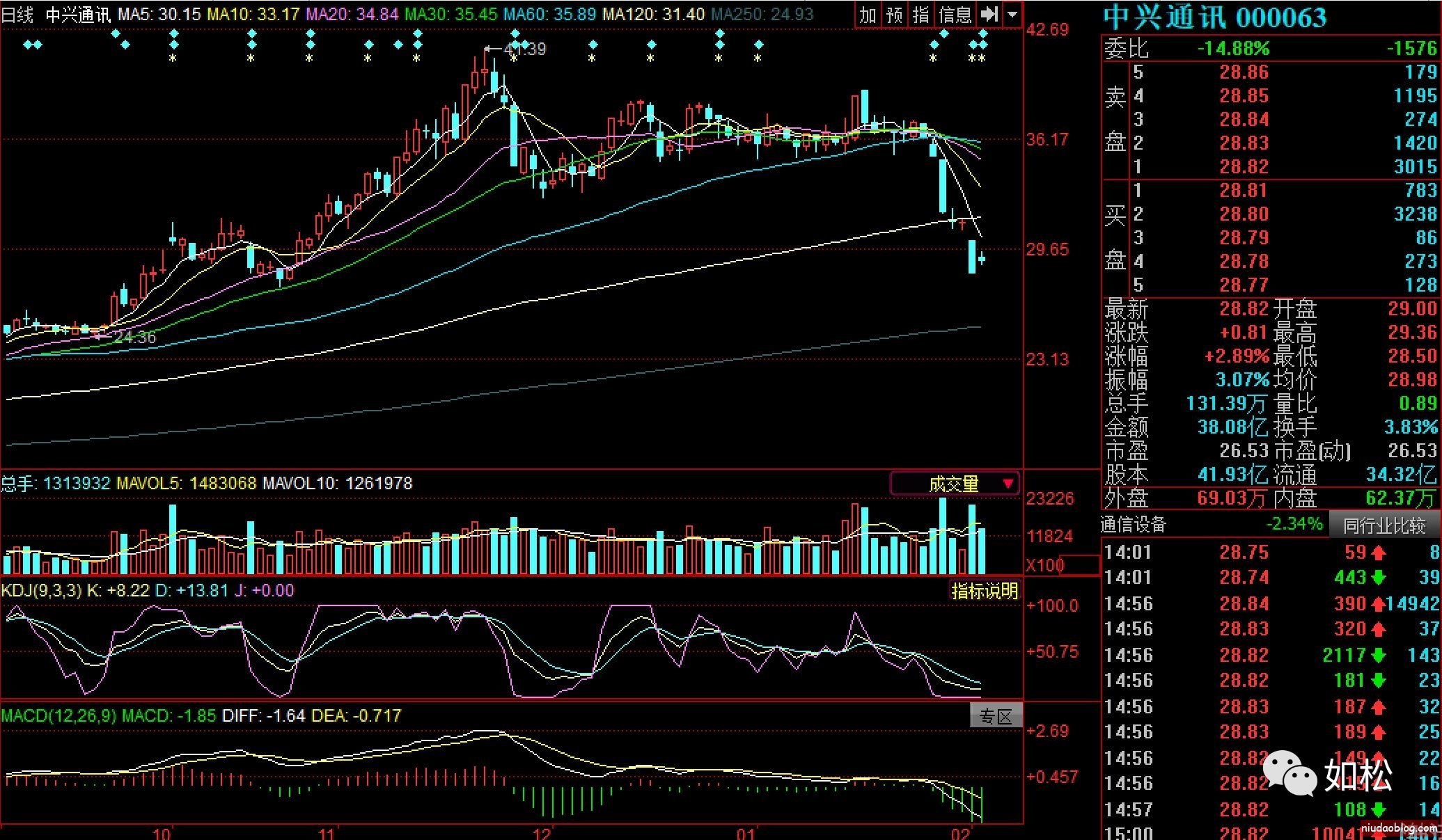Click the +50.75 KDJ axis label
1442x840 pixels.
click(1052, 652)
